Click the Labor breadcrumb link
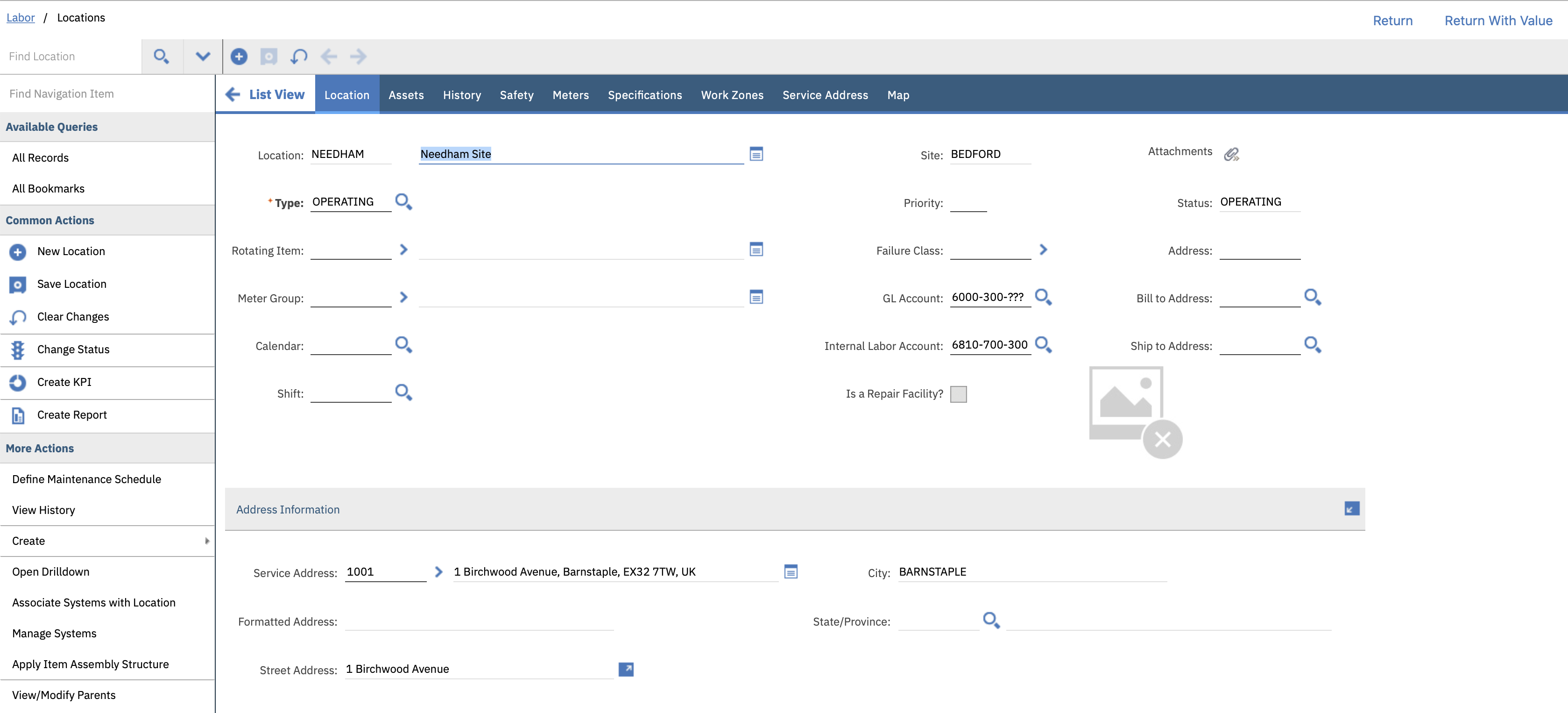This screenshot has width=1568, height=713. pos(20,18)
